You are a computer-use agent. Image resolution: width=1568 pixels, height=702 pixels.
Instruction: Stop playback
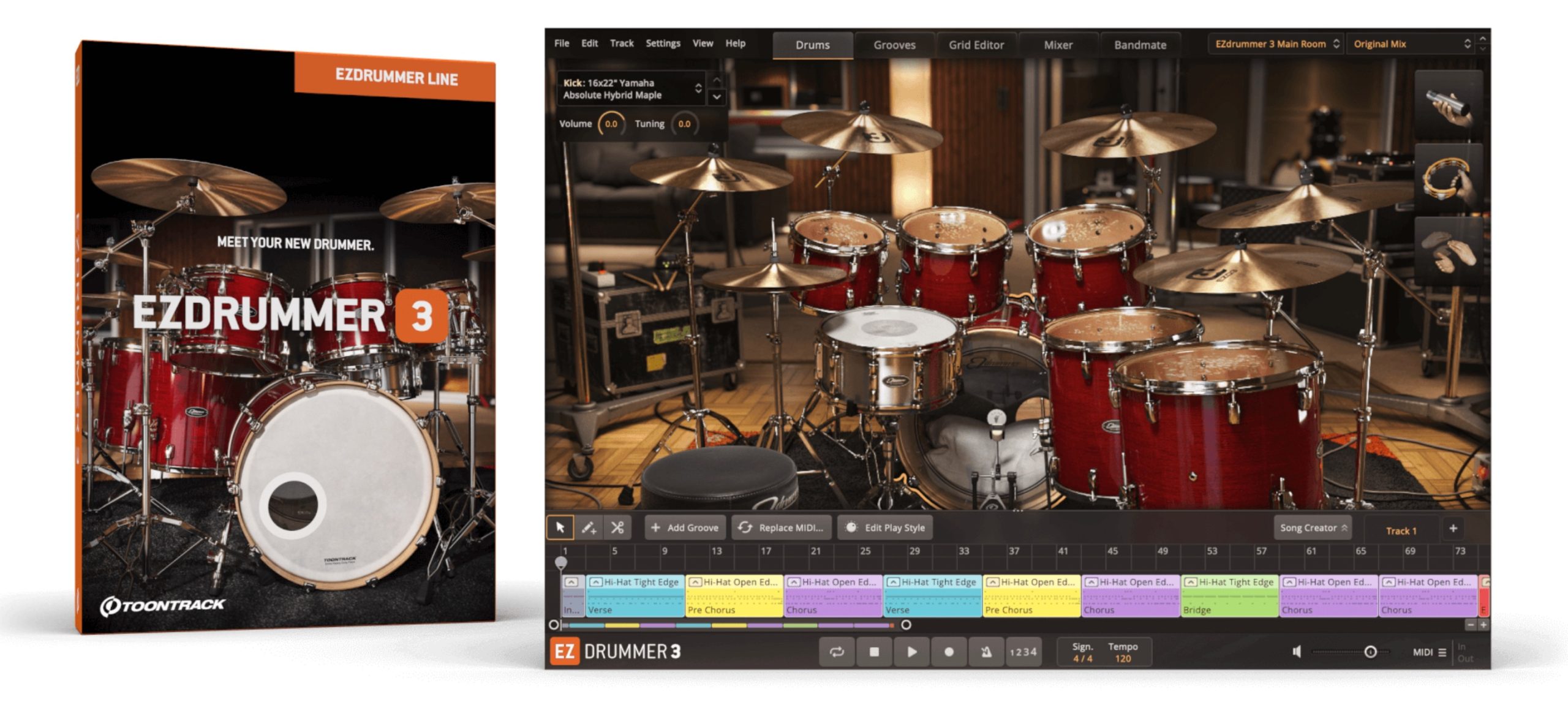pyautogui.click(x=874, y=652)
